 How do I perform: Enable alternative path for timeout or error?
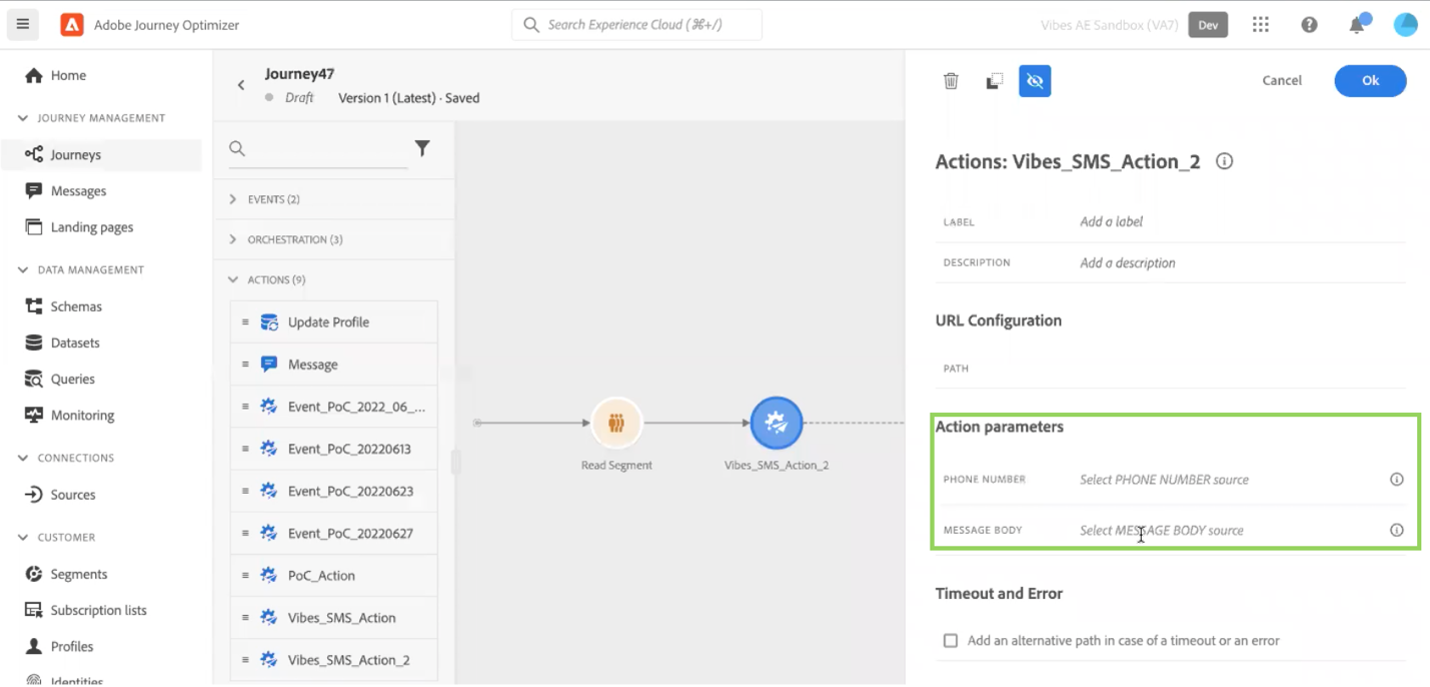[951, 640]
